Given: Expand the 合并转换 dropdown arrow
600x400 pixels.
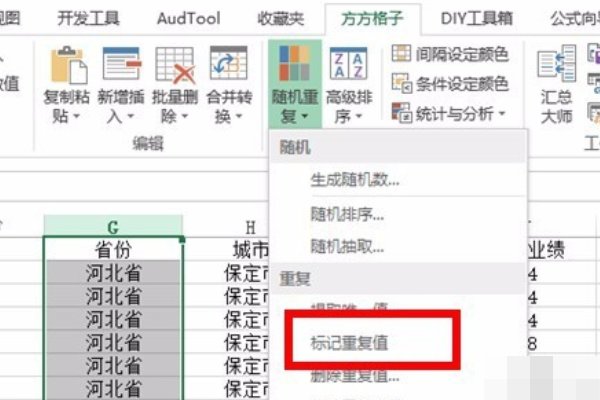Looking at the screenshot, I should (239, 116).
